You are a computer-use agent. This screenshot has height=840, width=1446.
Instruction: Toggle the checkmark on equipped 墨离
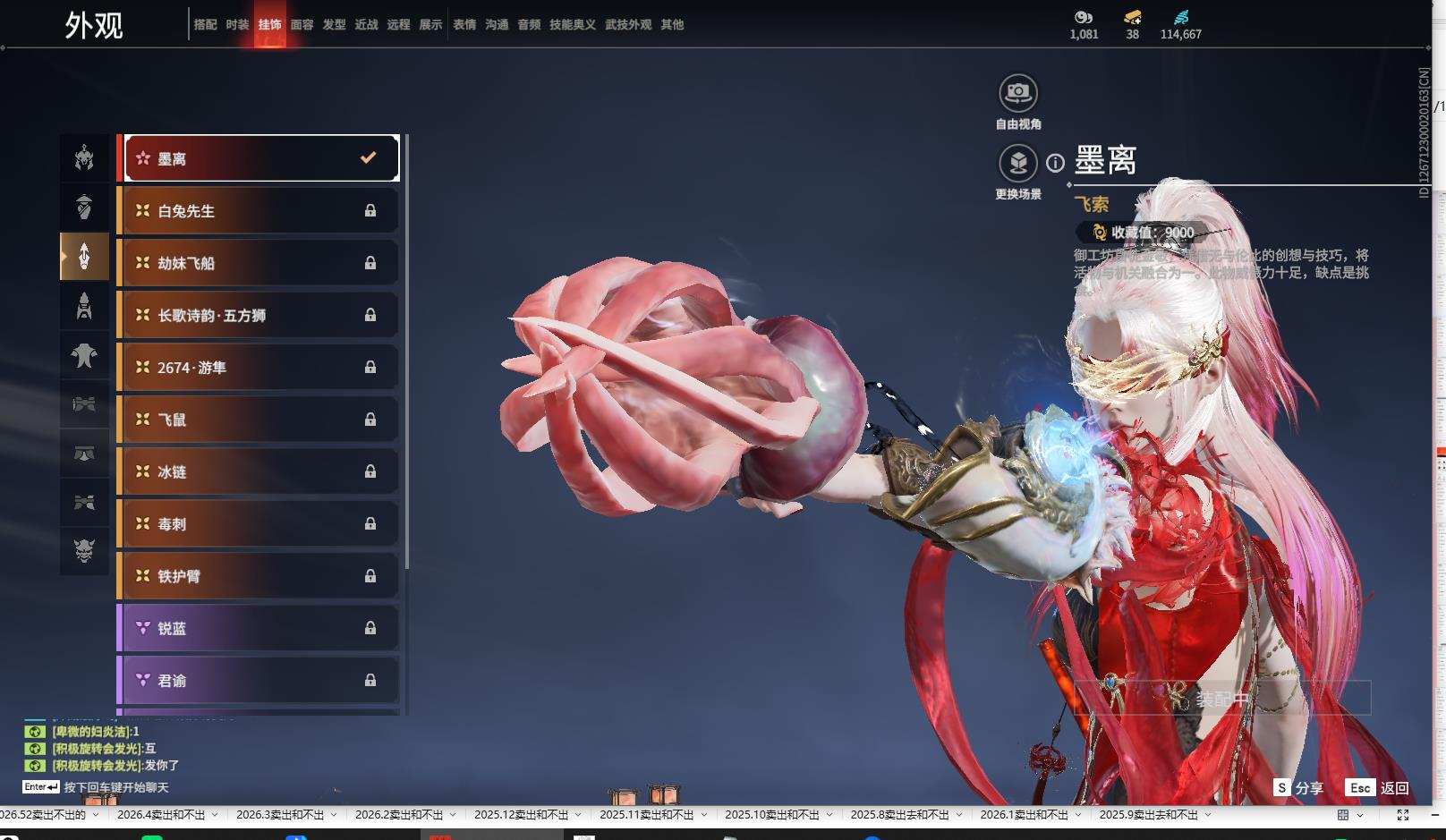pos(368,158)
